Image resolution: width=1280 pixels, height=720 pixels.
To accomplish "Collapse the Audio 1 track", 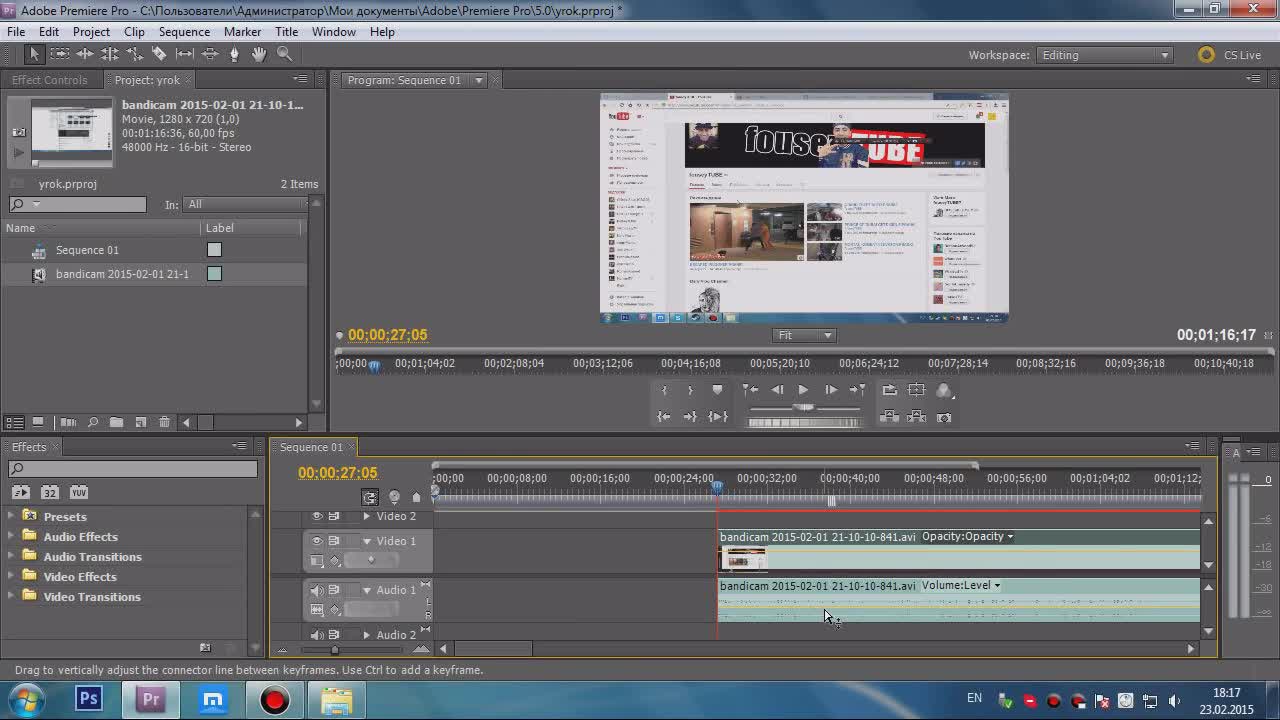I will pos(367,590).
